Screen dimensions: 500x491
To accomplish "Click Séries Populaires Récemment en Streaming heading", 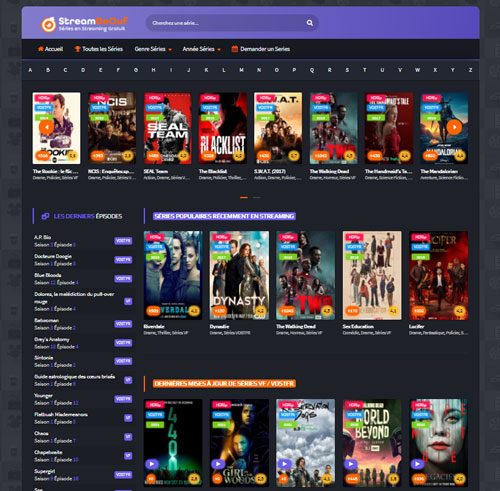I will point(224,216).
